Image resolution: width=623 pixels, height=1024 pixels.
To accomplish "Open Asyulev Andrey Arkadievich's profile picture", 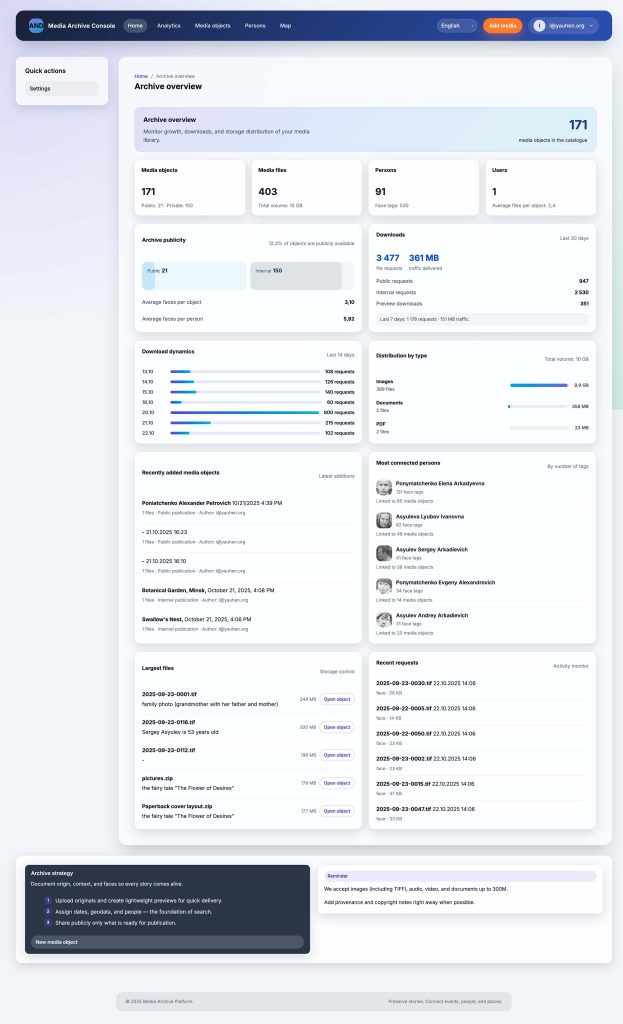I will pos(384,619).
